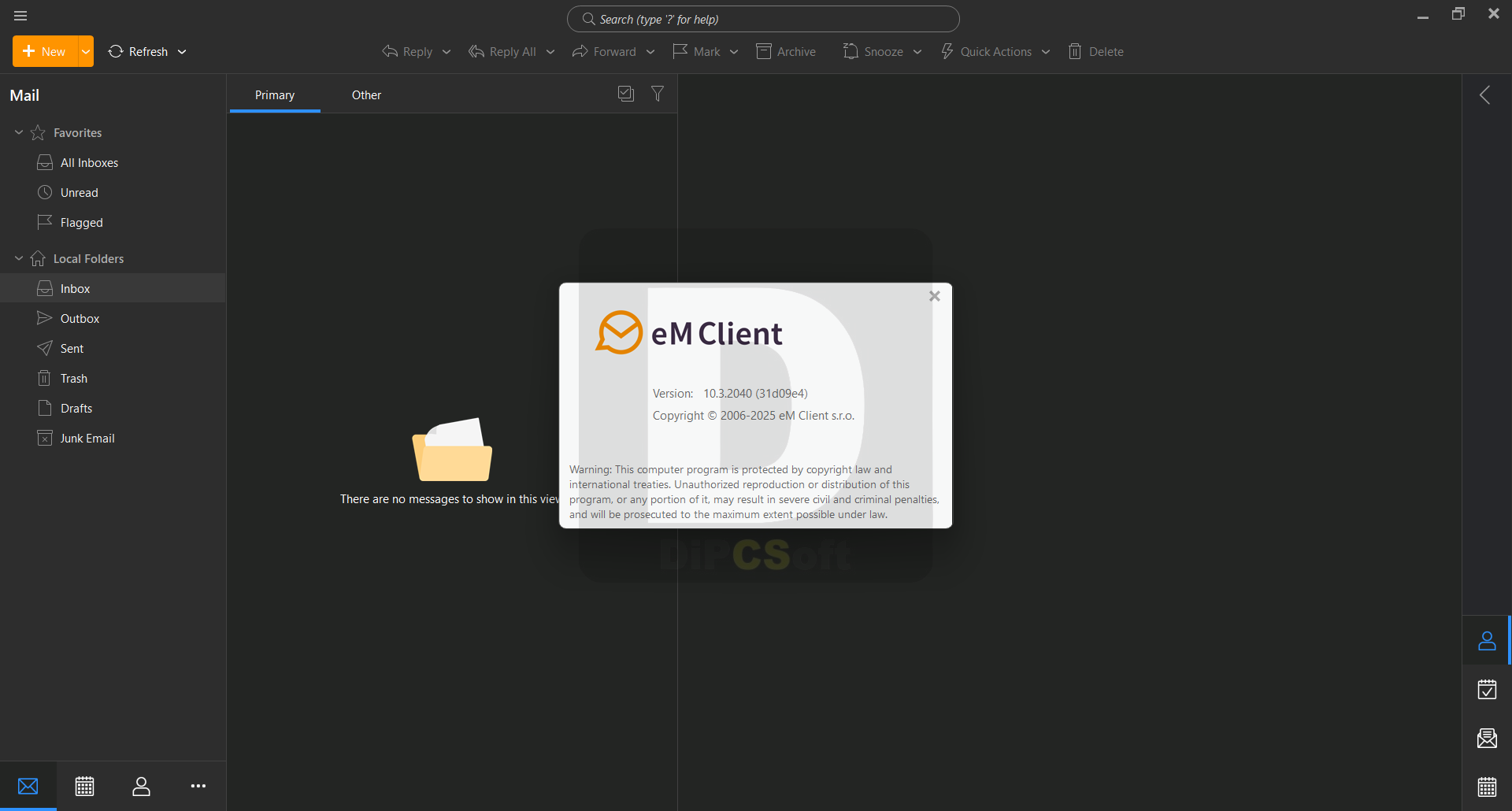Viewport: 1512px width, 811px height.
Task: Switch to the Primary tab
Action: pos(275,95)
